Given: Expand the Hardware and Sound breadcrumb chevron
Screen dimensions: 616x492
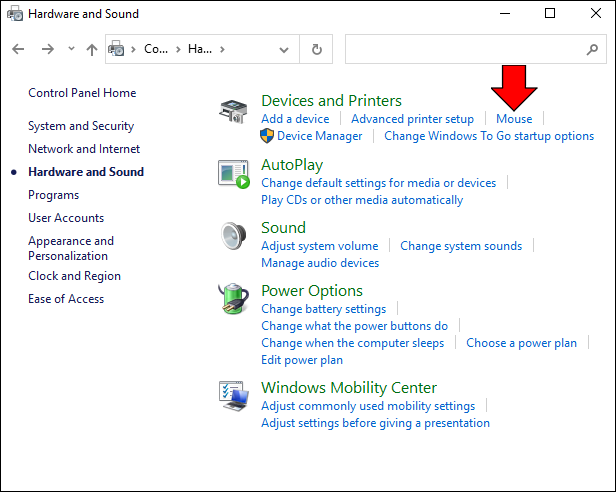Looking at the screenshot, I should (222, 49).
